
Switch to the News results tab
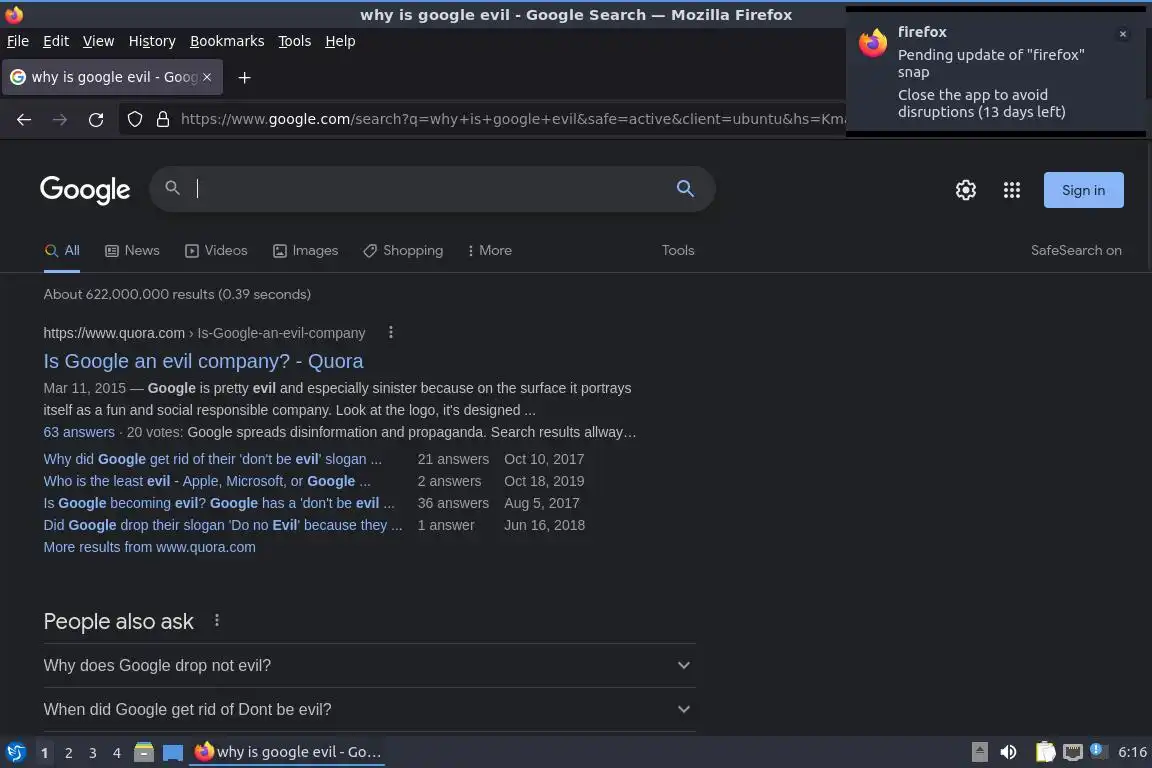click(x=132, y=251)
